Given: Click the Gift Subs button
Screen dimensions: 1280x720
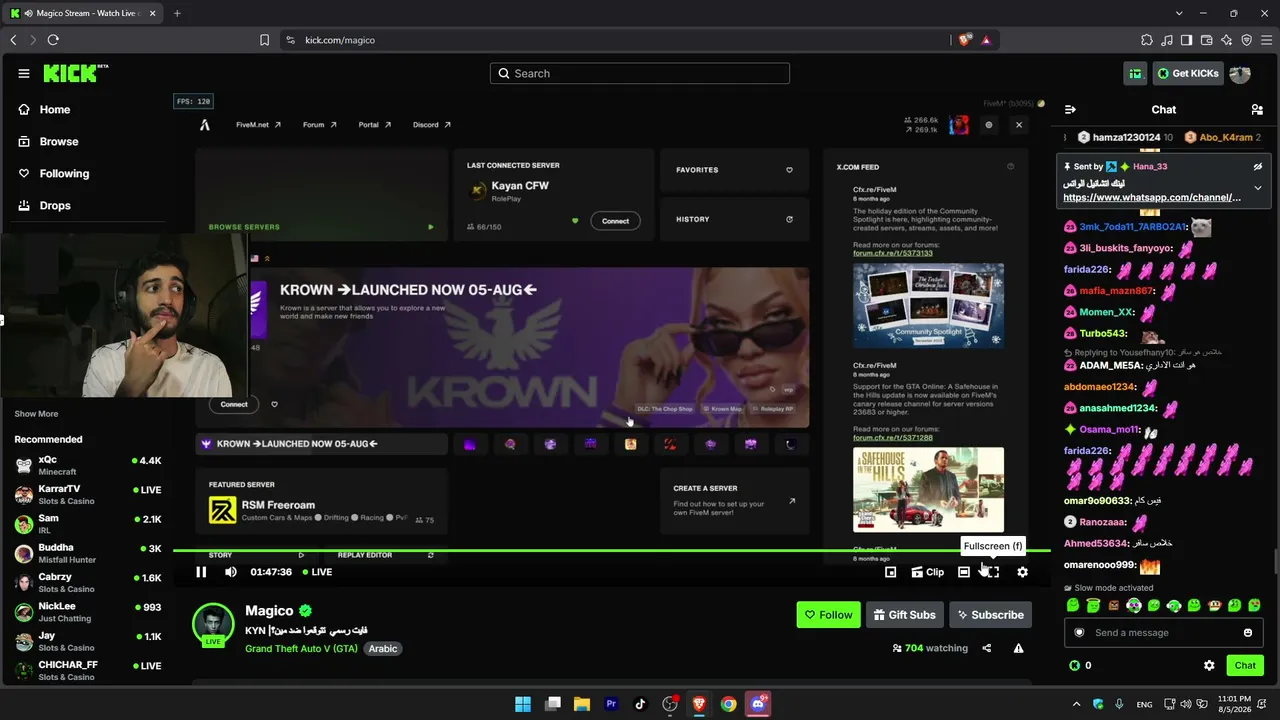Looking at the screenshot, I should [x=904, y=615].
